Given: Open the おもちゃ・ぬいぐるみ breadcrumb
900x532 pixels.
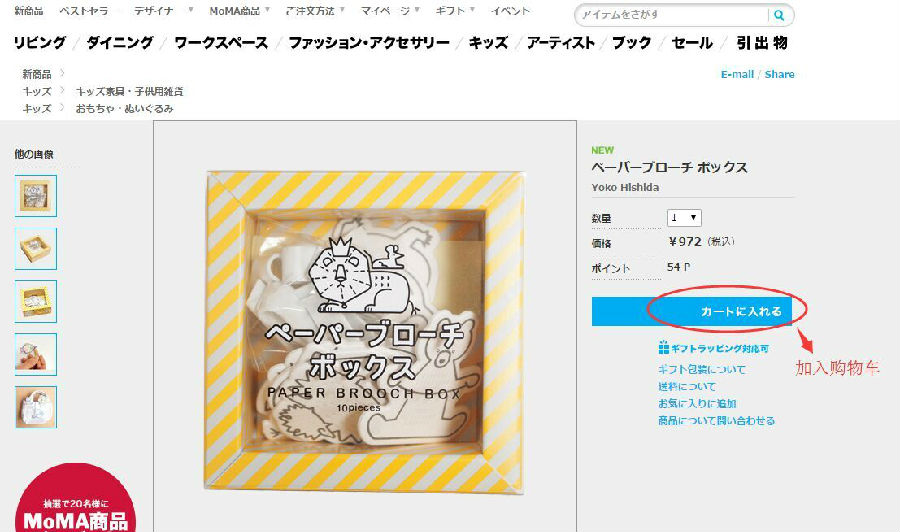Looking at the screenshot, I should [124, 108].
